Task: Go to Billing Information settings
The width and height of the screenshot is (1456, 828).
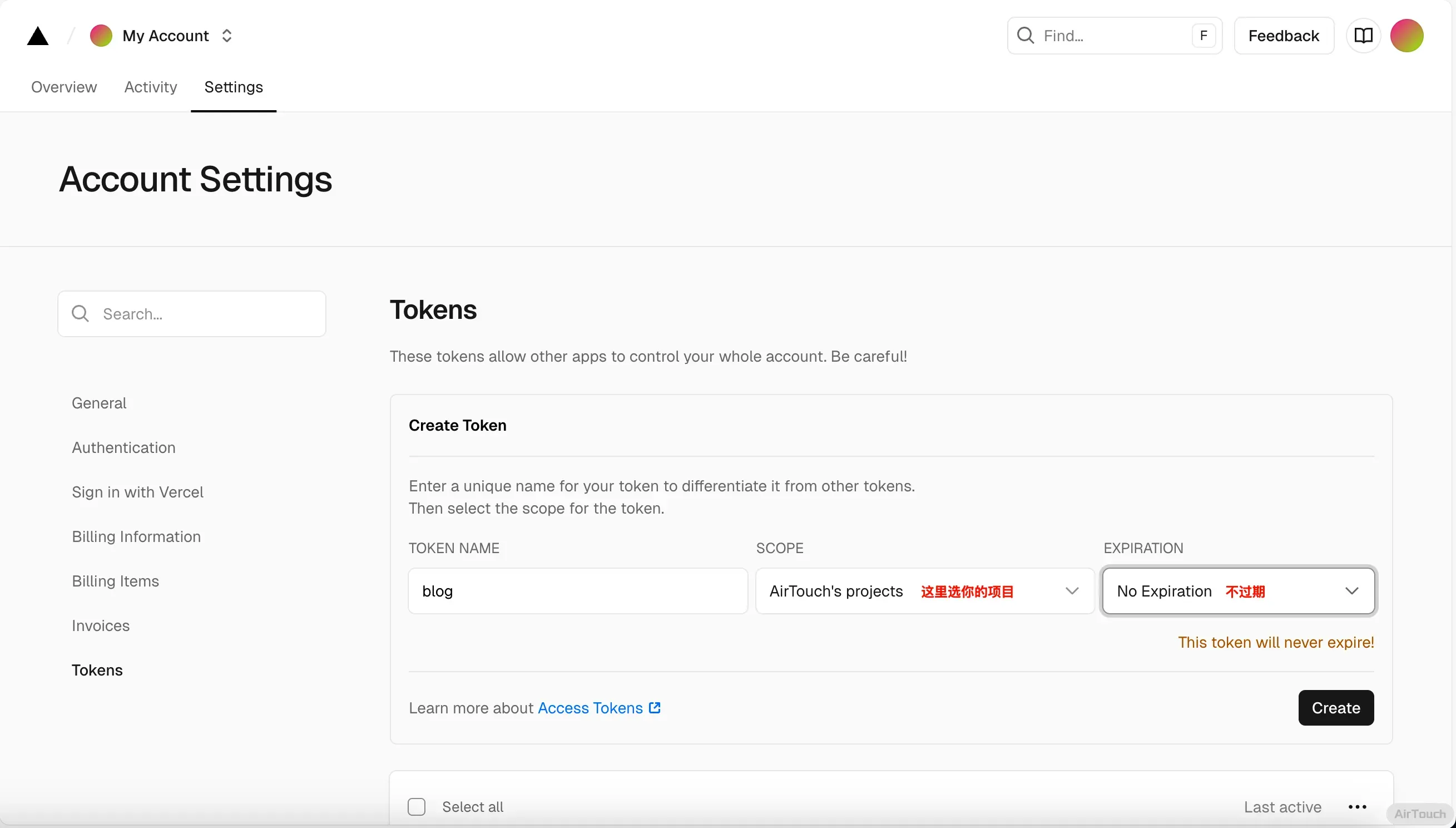Action: point(136,536)
